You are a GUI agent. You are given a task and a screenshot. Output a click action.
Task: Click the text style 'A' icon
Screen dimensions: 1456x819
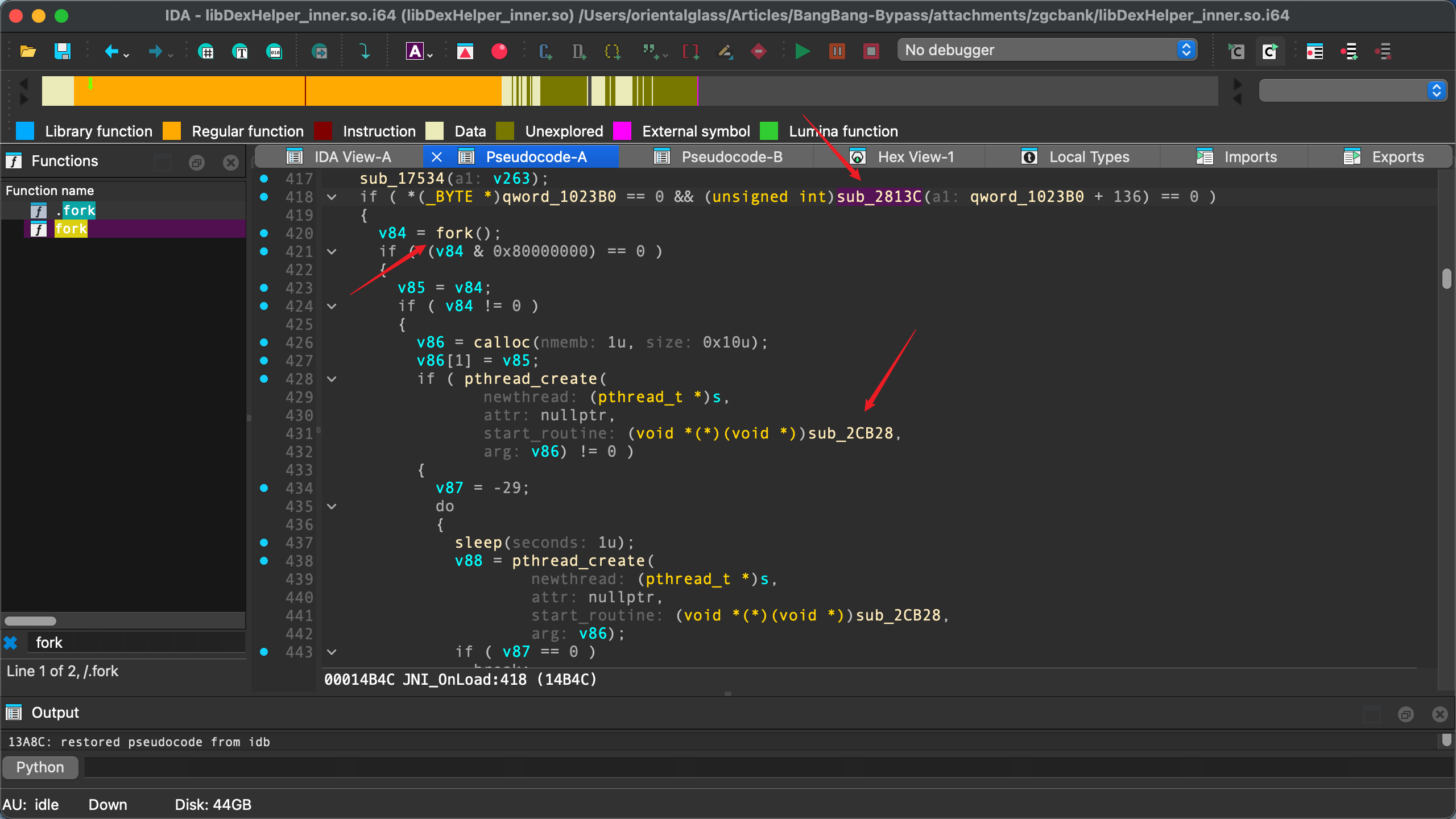tap(415, 51)
